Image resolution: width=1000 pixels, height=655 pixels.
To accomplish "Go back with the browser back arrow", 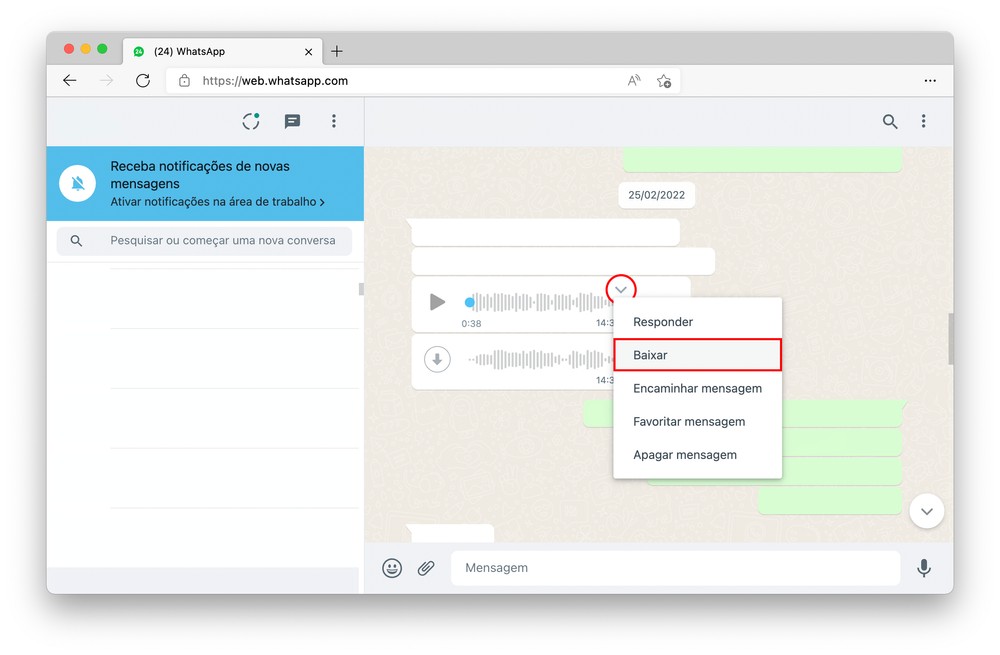I will pos(70,80).
